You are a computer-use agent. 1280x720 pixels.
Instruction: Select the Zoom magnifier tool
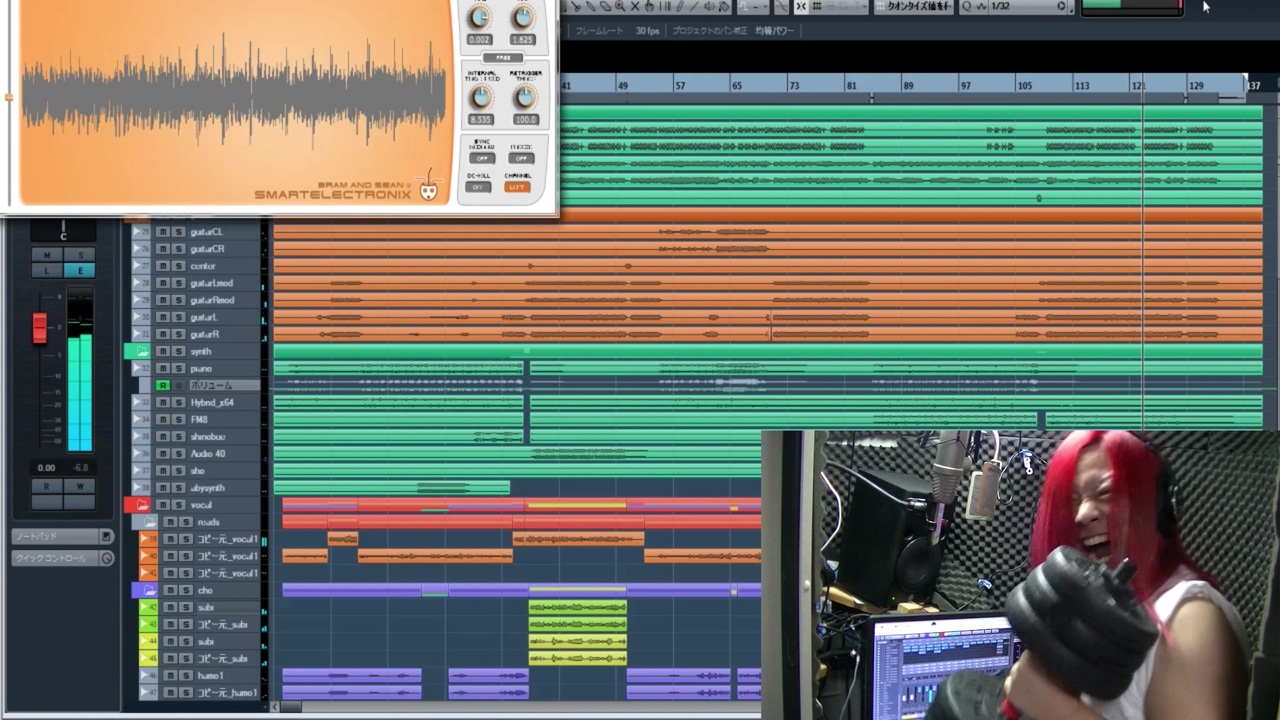pyautogui.click(x=620, y=7)
